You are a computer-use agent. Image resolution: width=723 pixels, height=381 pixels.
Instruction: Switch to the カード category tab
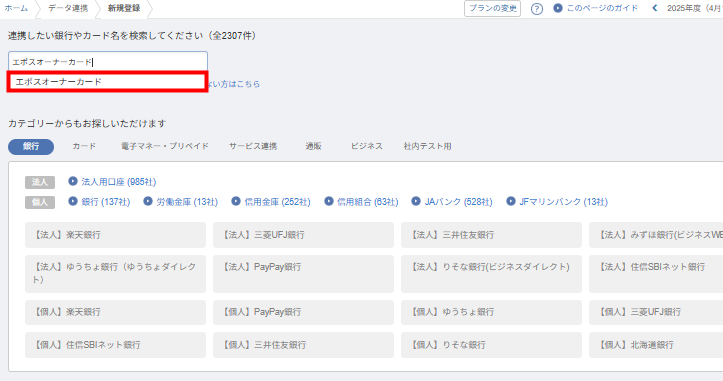(x=84, y=146)
